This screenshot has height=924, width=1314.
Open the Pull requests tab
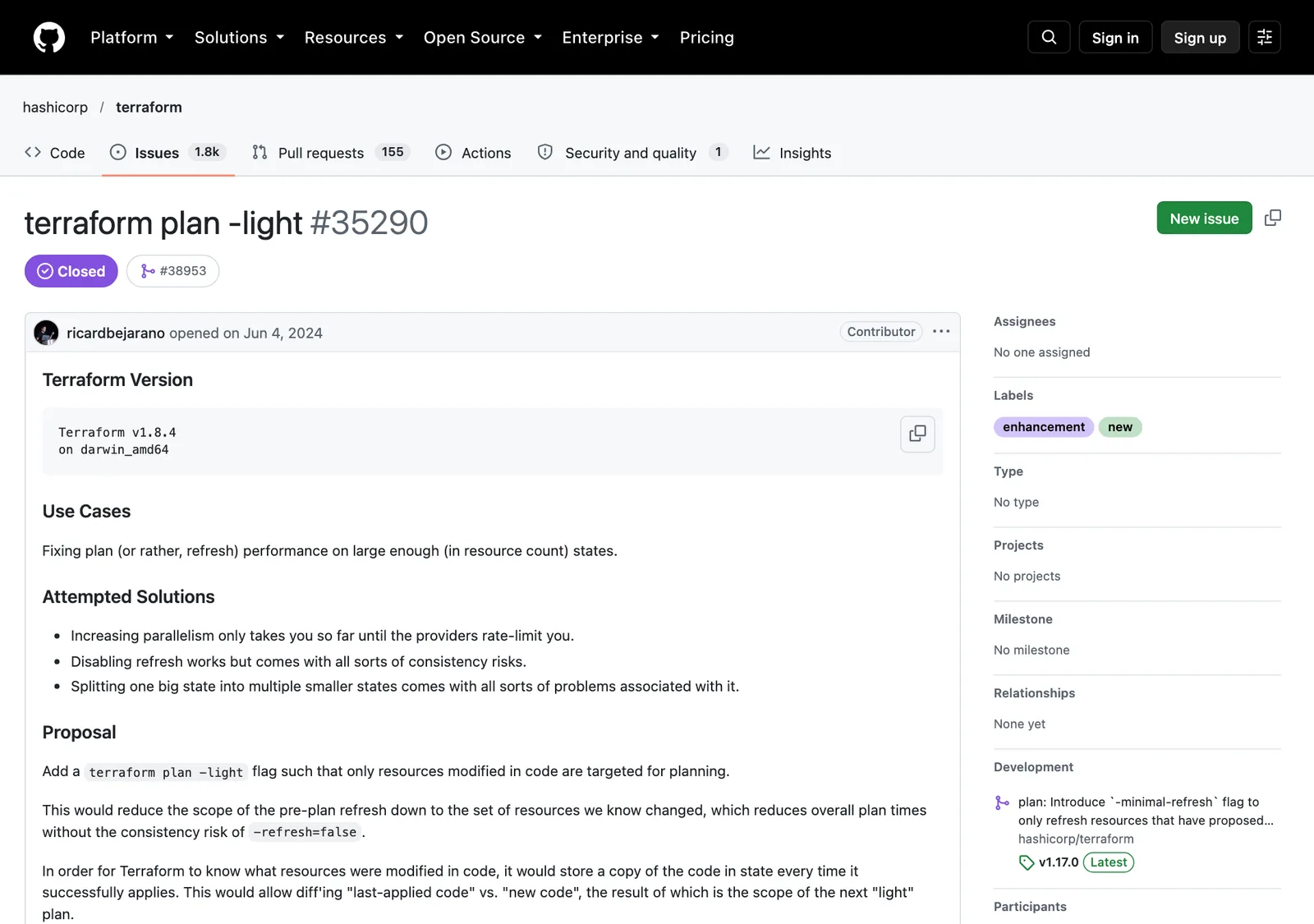click(x=331, y=153)
